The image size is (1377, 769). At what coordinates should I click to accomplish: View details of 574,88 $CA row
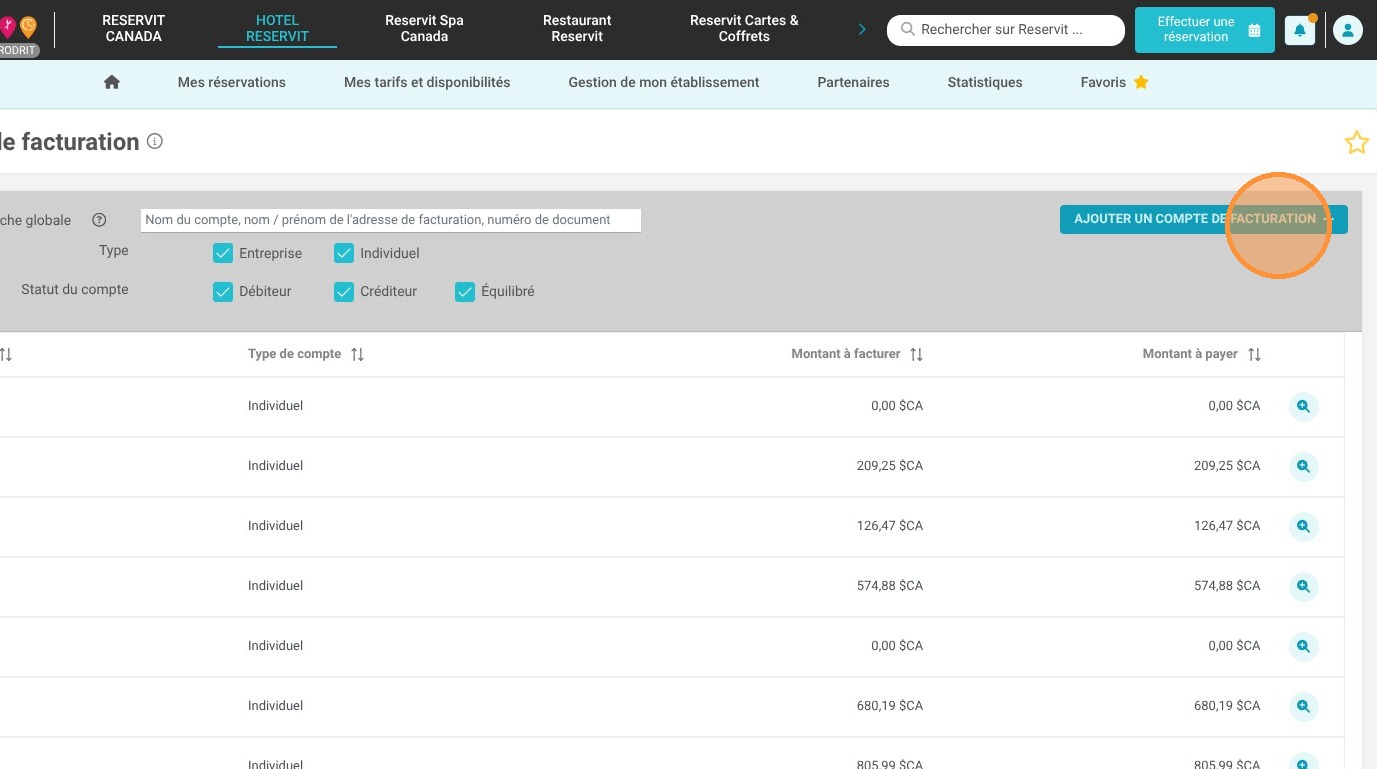click(1303, 586)
